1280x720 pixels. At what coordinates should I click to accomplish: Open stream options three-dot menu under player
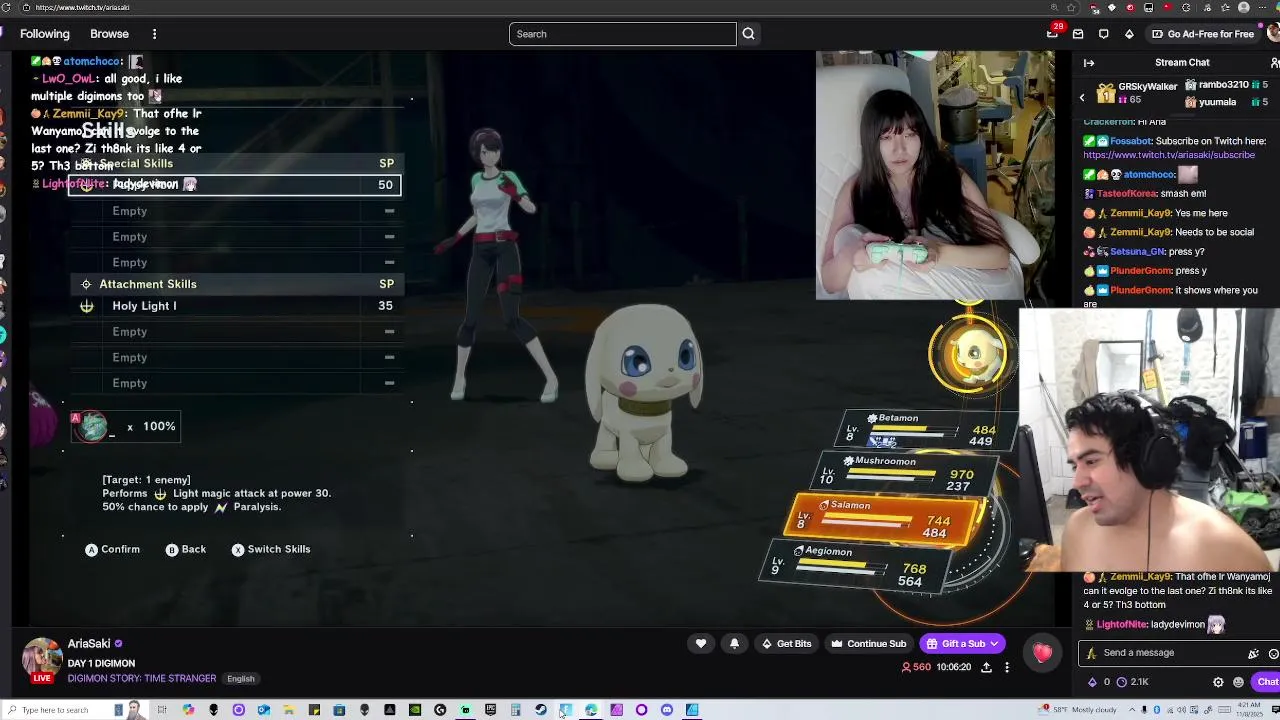1007,667
